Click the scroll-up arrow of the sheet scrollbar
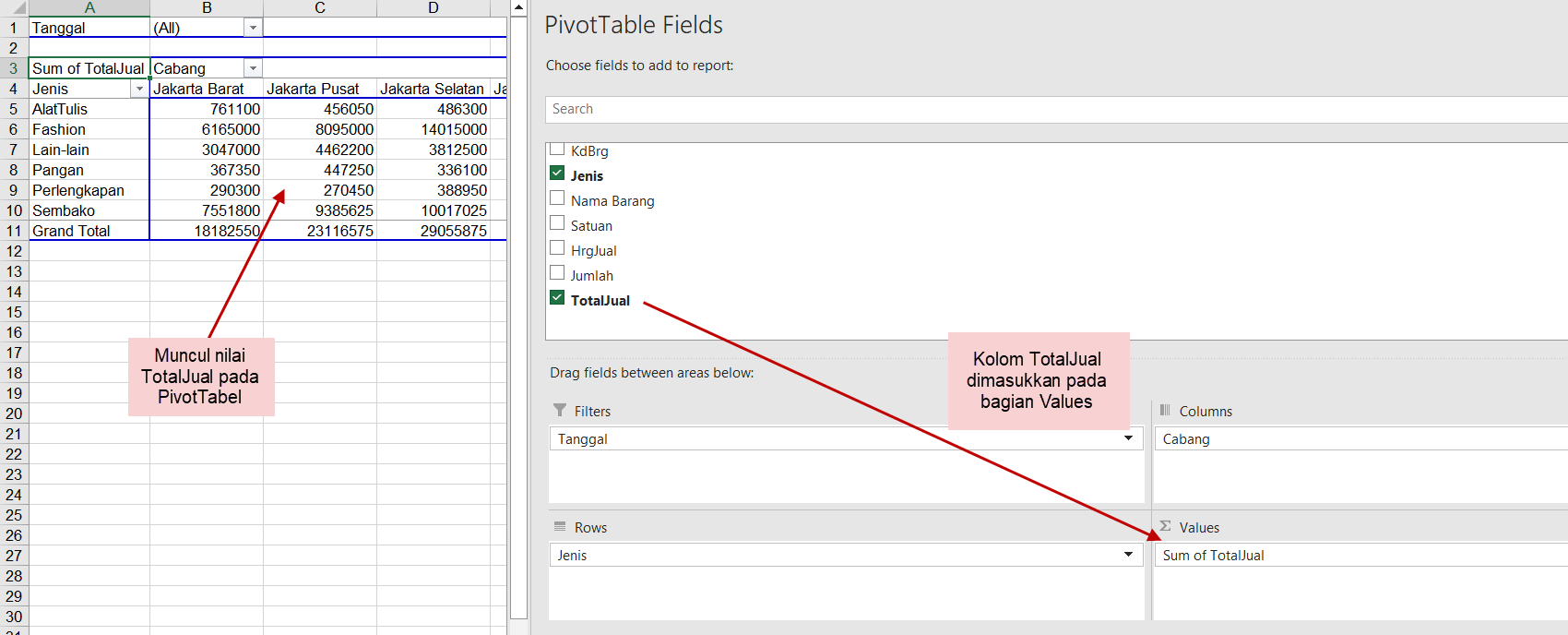 518,8
